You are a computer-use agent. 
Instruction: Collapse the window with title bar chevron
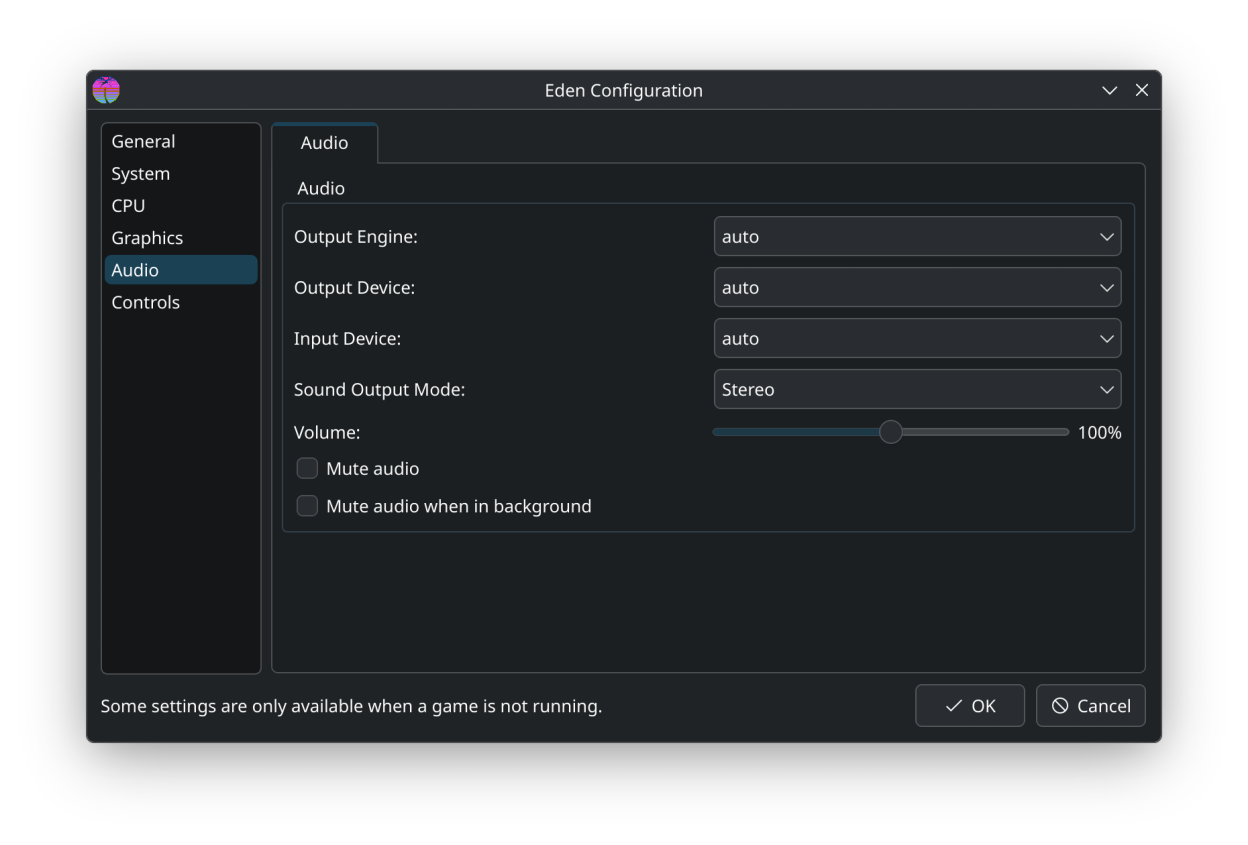click(x=1109, y=90)
